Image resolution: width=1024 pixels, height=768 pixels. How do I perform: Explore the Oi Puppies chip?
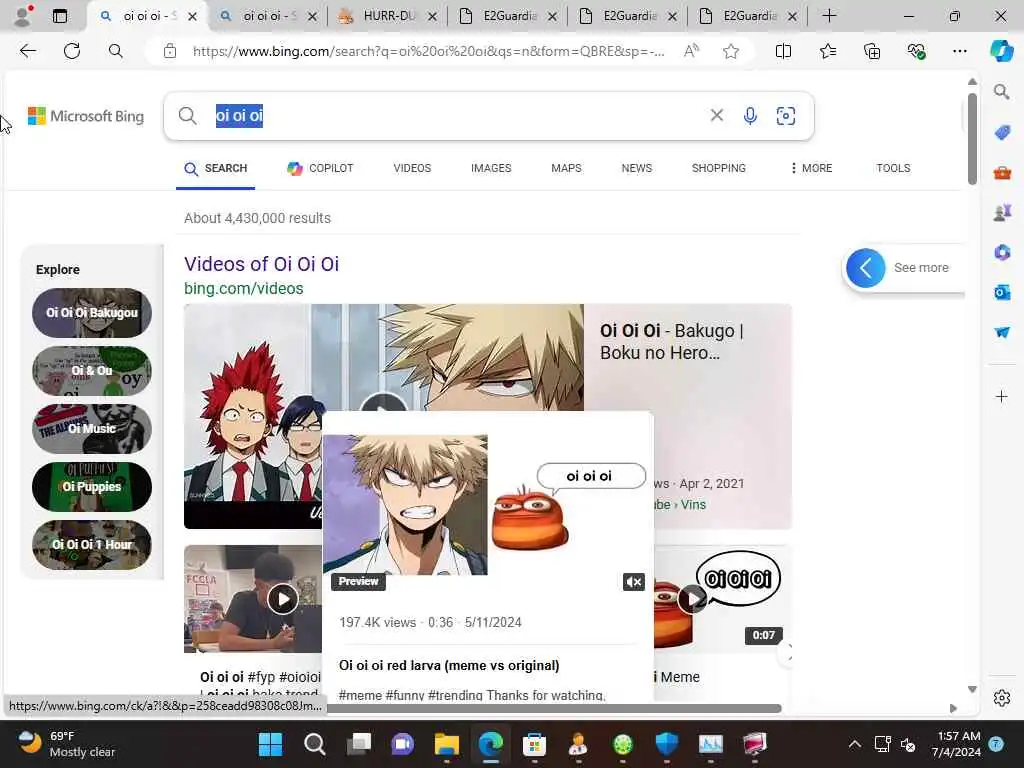point(91,487)
